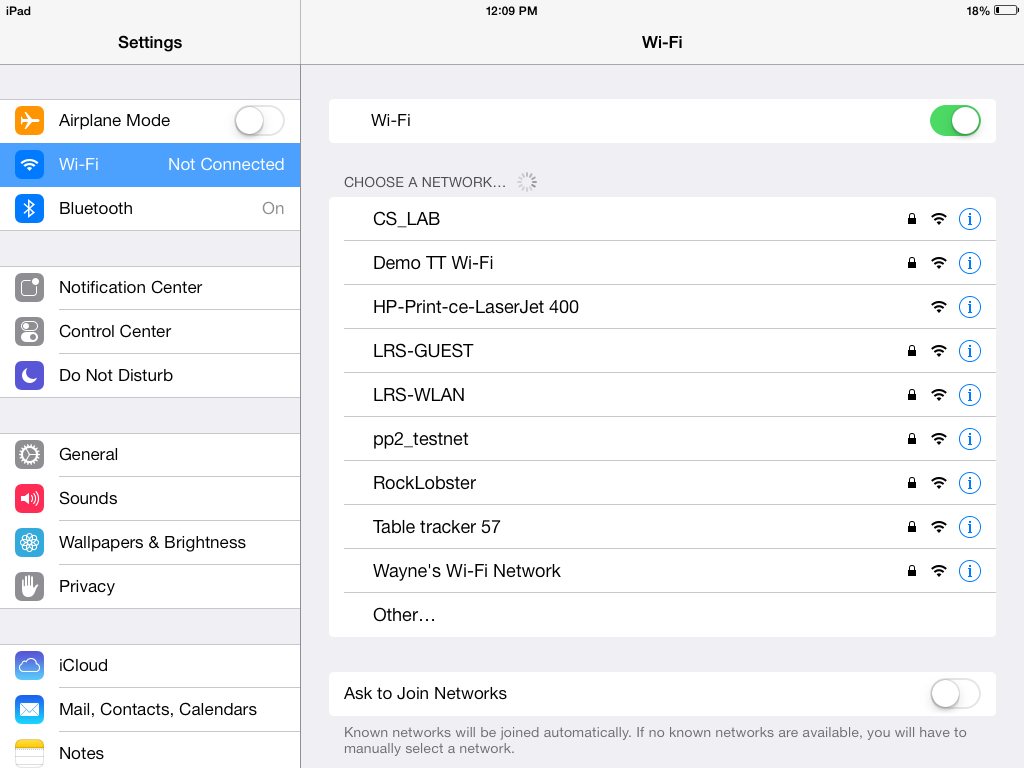Enable Ask to Join Networks
This screenshot has height=768, width=1024.
click(955, 693)
